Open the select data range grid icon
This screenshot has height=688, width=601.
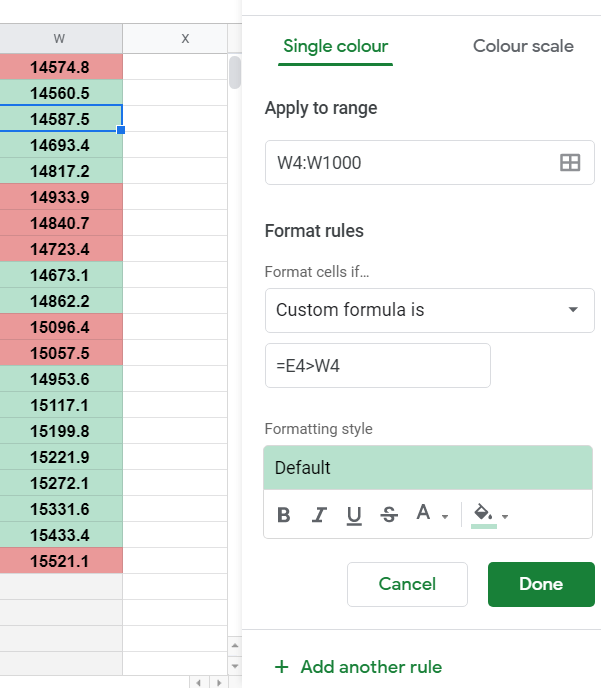pyautogui.click(x=570, y=163)
